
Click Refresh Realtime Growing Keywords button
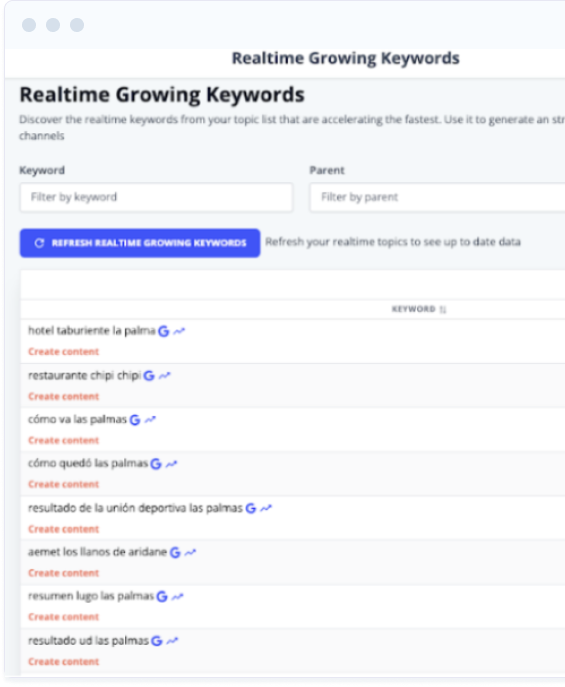click(140, 243)
